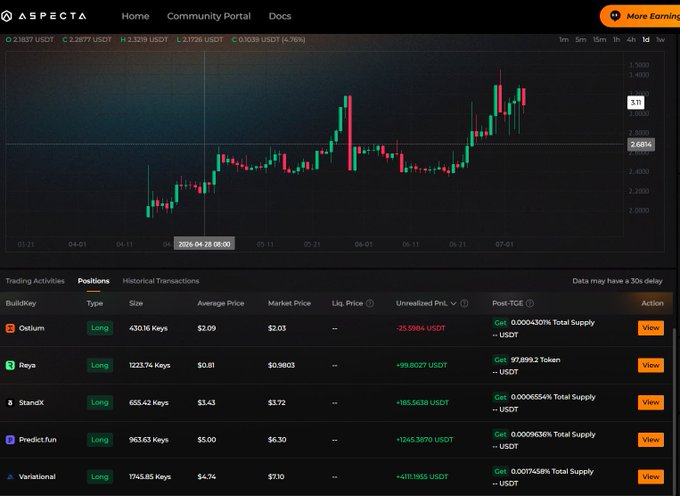Image resolution: width=680 pixels, height=496 pixels.
Task: Click the 97,899.2 Token value
Action: click(536, 360)
